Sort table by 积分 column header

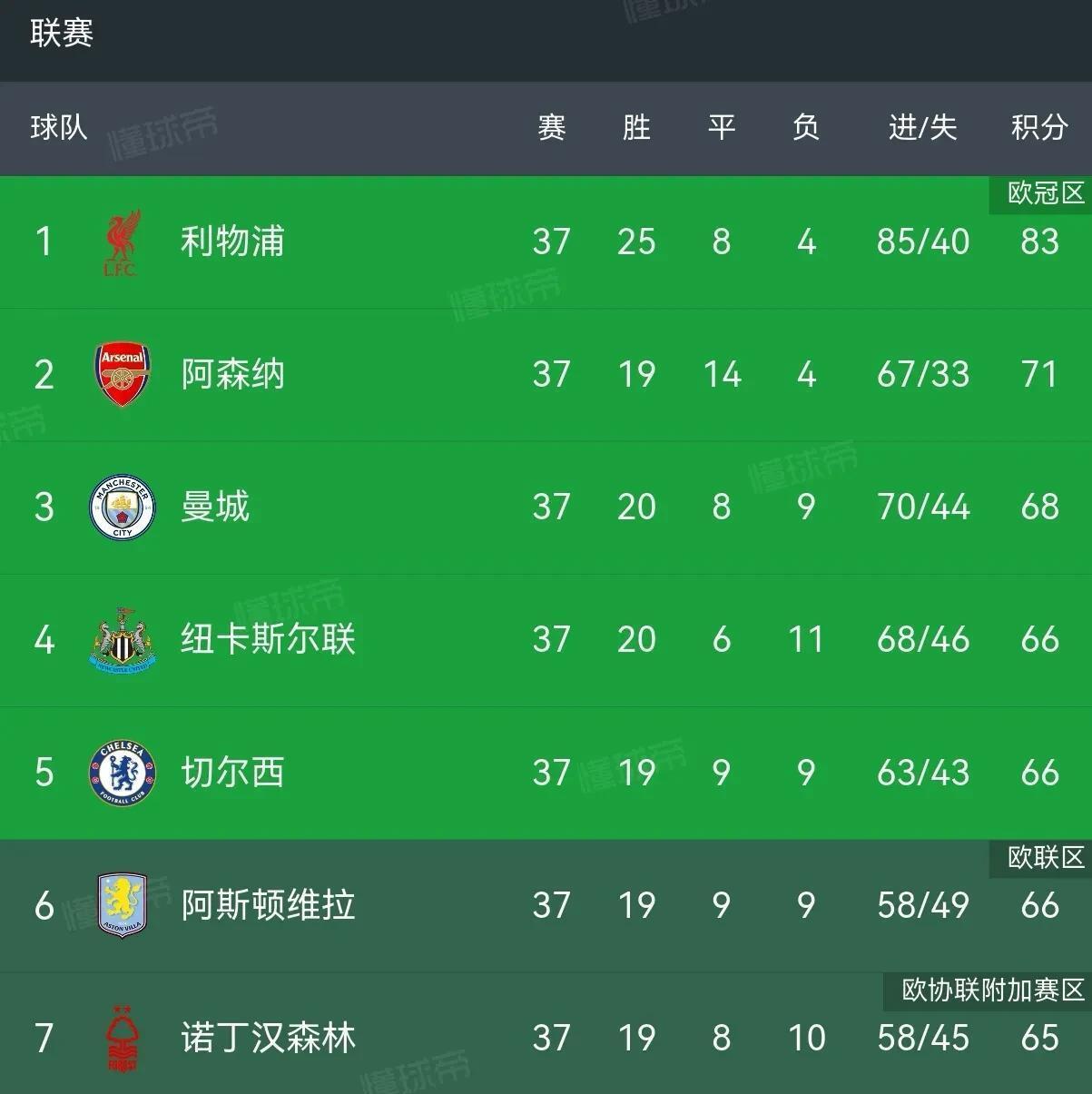(1039, 127)
